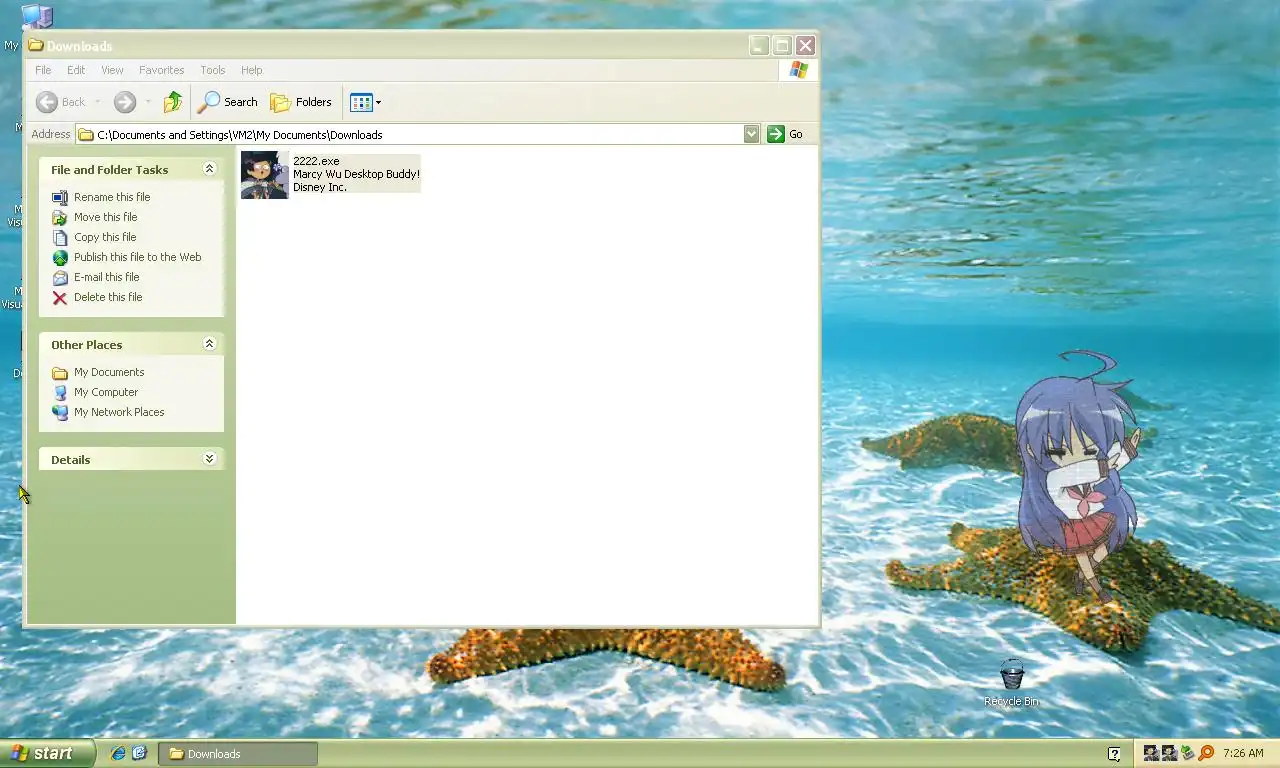This screenshot has width=1280, height=768.
Task: Maximize the Downloads window
Action: [782, 45]
